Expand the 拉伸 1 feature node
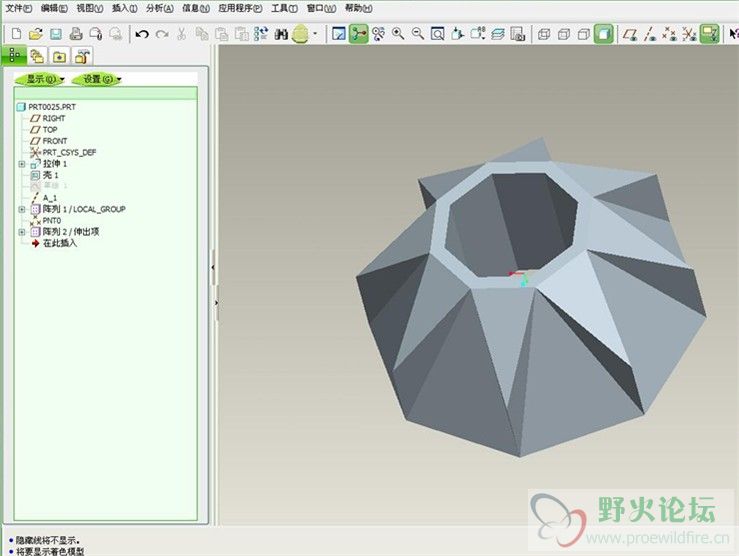This screenshot has width=739, height=556. (x=22, y=164)
